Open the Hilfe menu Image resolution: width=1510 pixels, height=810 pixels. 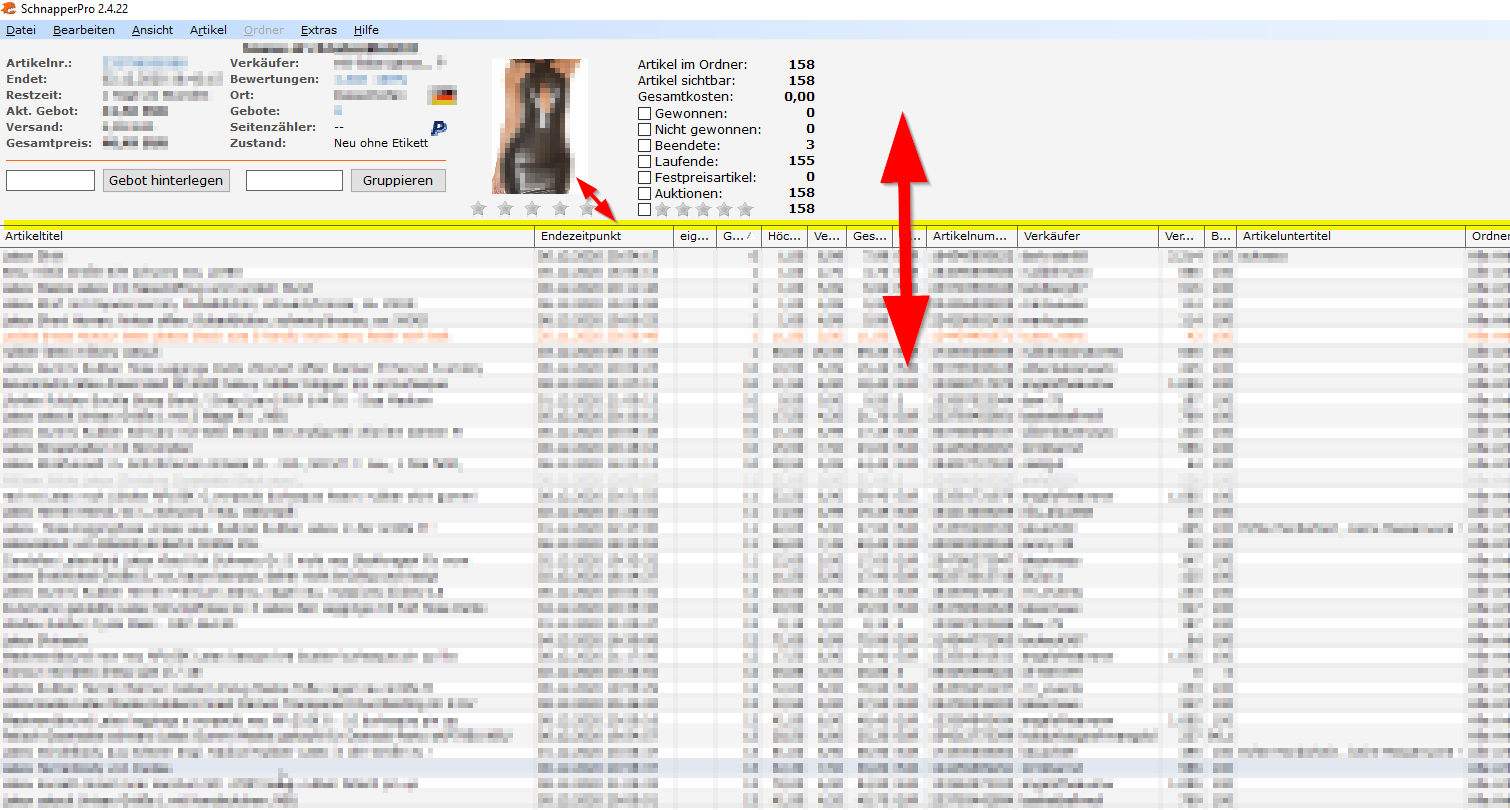[366, 30]
